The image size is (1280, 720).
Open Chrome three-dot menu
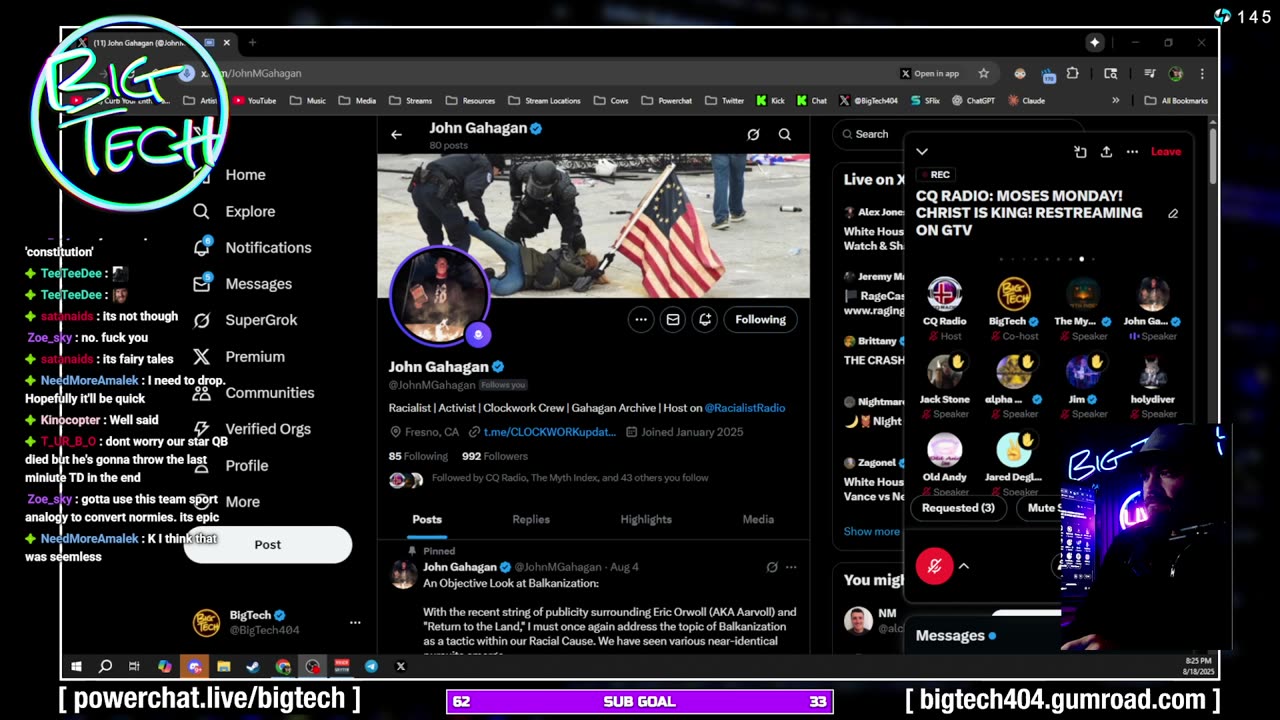pos(1202,73)
